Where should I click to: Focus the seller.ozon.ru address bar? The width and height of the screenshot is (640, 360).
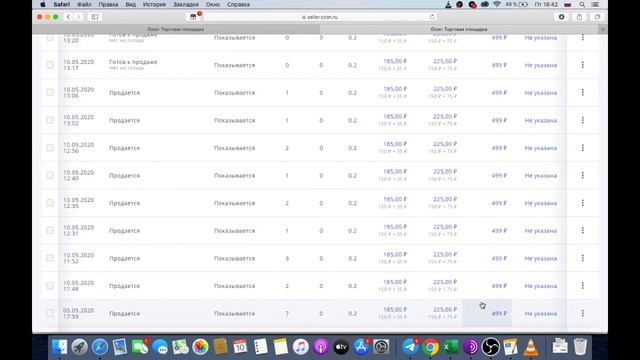coord(320,17)
